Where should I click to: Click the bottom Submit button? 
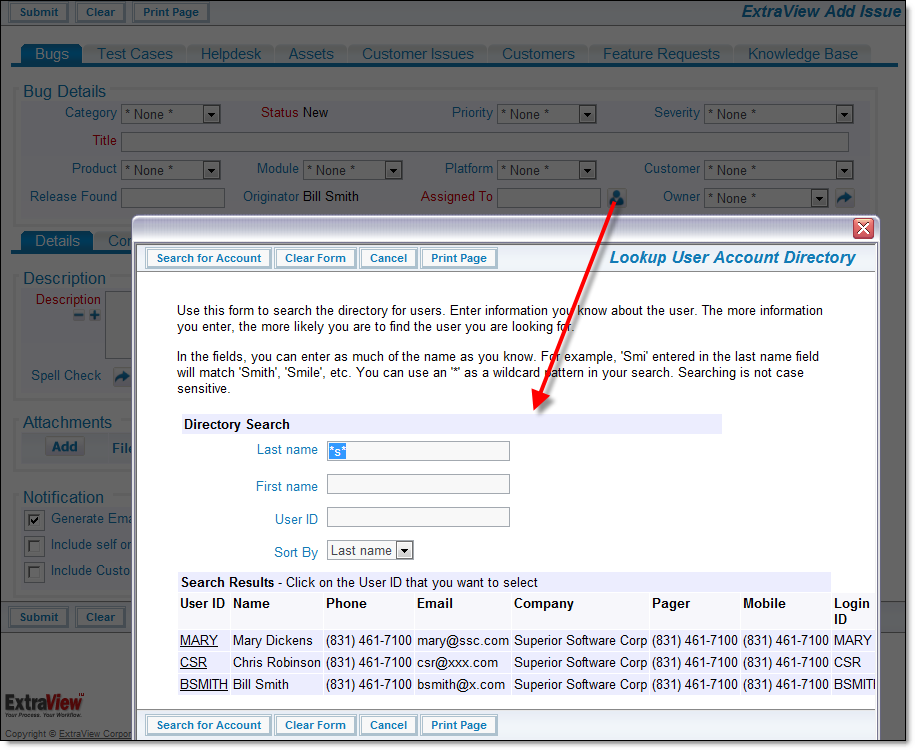click(x=39, y=618)
